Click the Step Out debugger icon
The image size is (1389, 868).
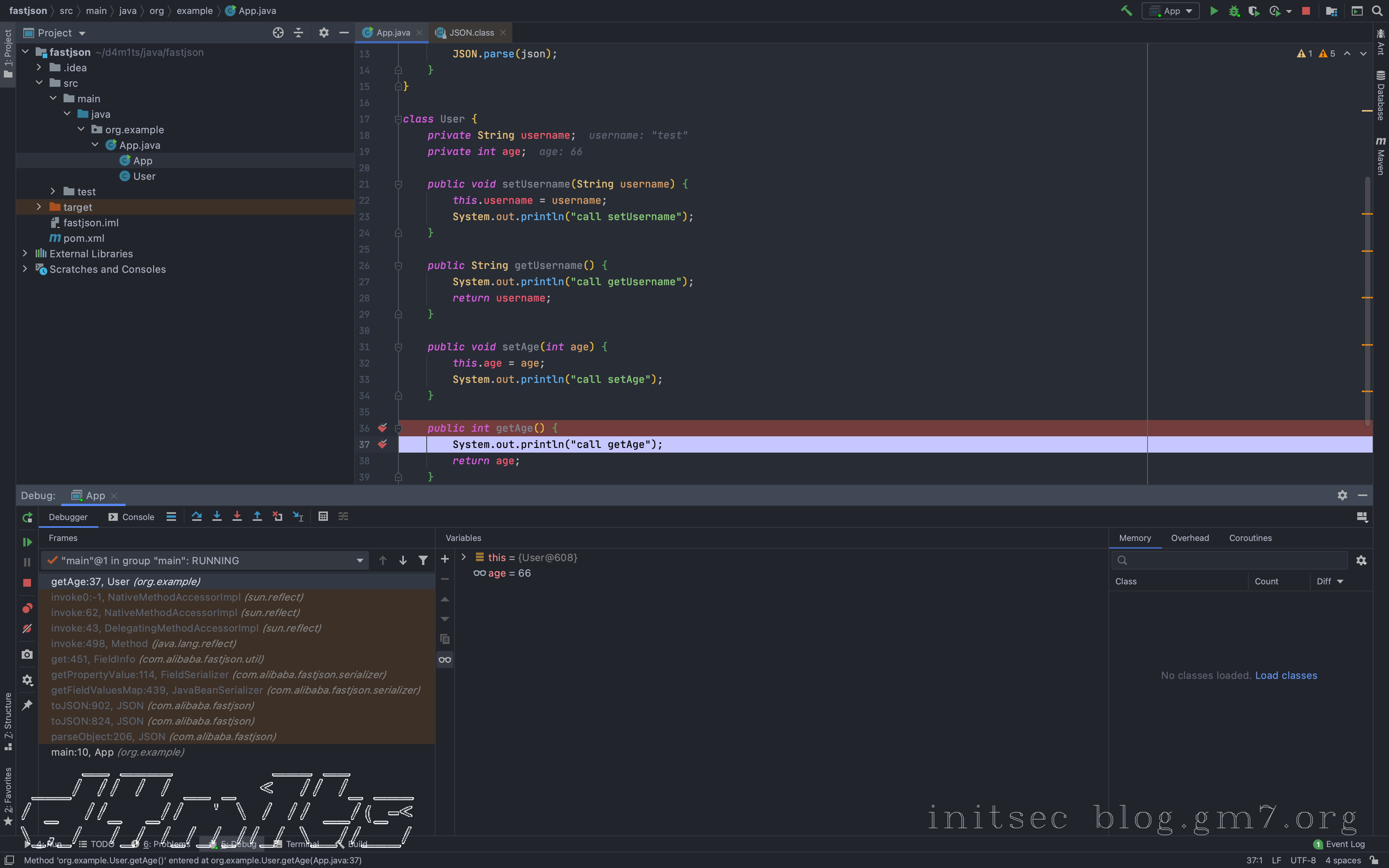tap(257, 517)
